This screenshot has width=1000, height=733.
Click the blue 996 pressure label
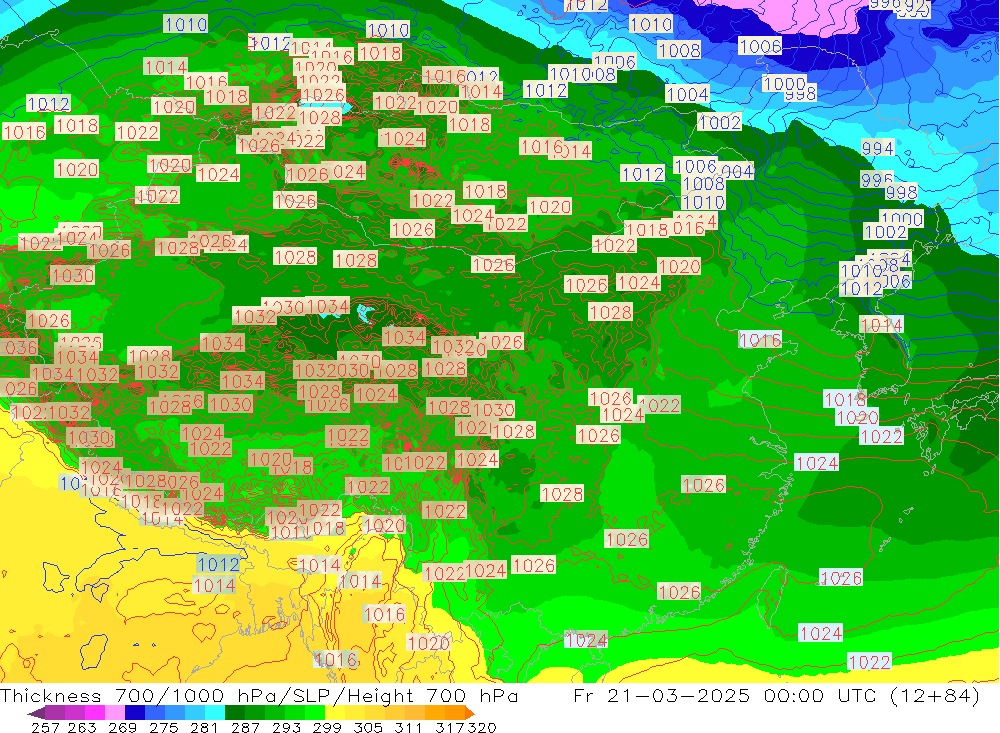tap(876, 179)
